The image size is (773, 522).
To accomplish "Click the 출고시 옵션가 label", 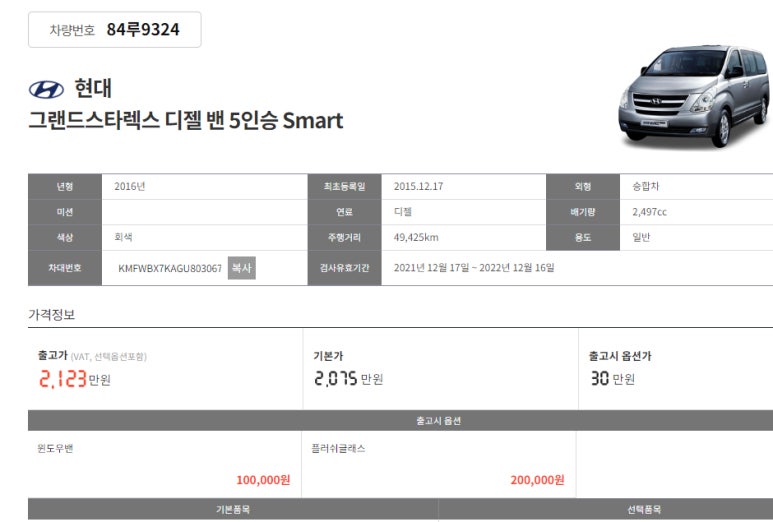I will click(620, 356).
